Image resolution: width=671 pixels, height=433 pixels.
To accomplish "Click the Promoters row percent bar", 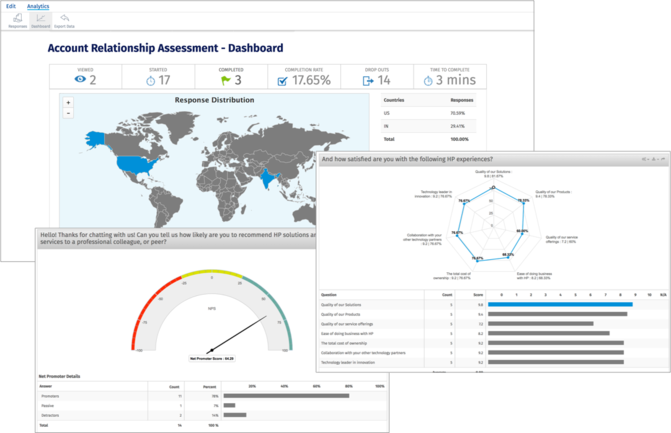I will (x=286, y=396).
